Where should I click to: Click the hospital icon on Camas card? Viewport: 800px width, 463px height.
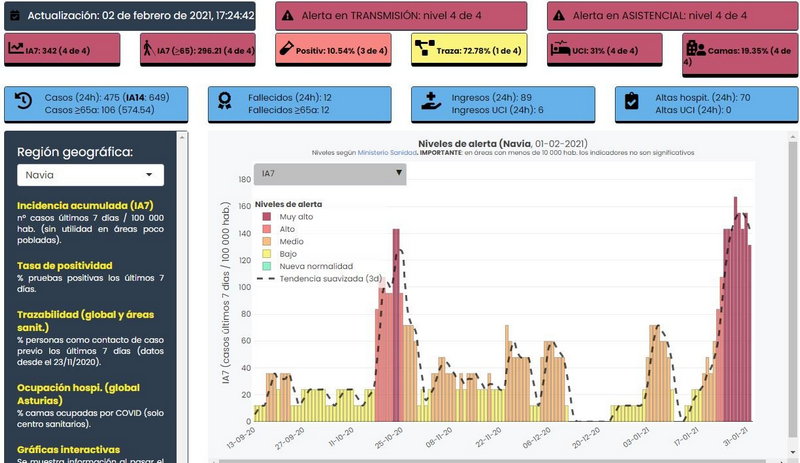pos(697,48)
